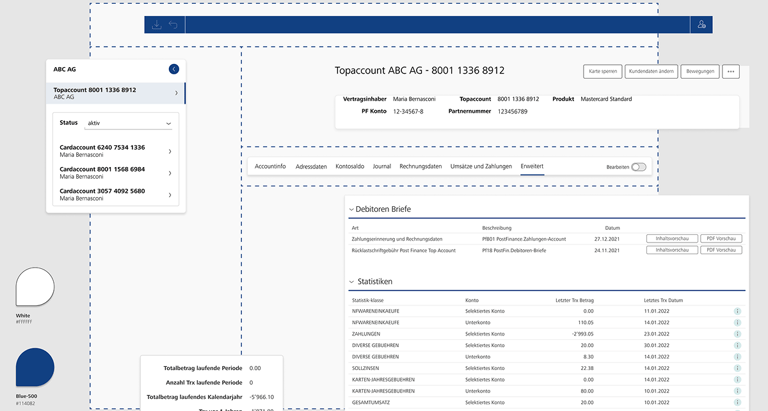Click the PFB01 PostFinance Zahlungen-Account description
The height and width of the screenshot is (411, 768).
[x=524, y=239]
